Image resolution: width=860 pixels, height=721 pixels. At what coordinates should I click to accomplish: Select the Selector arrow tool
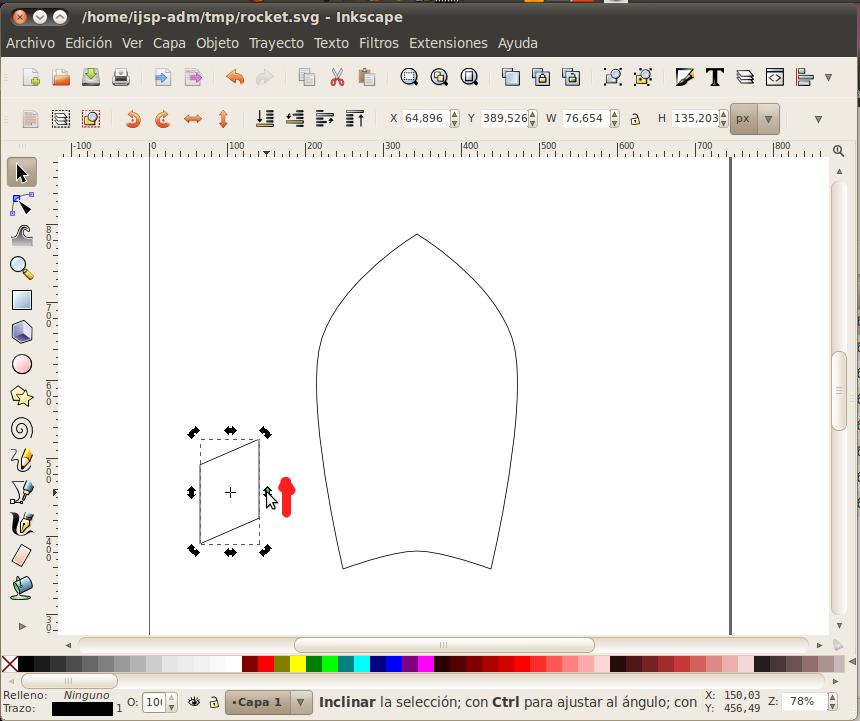[22, 173]
